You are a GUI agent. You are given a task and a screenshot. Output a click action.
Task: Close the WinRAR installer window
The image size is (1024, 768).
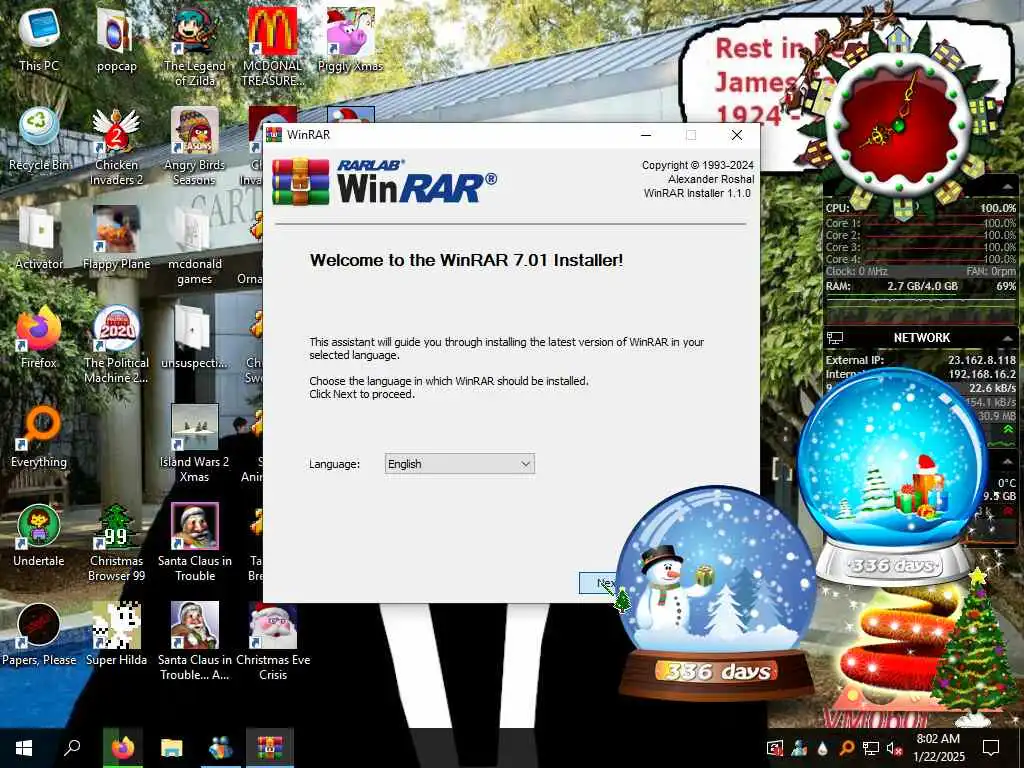(x=737, y=135)
